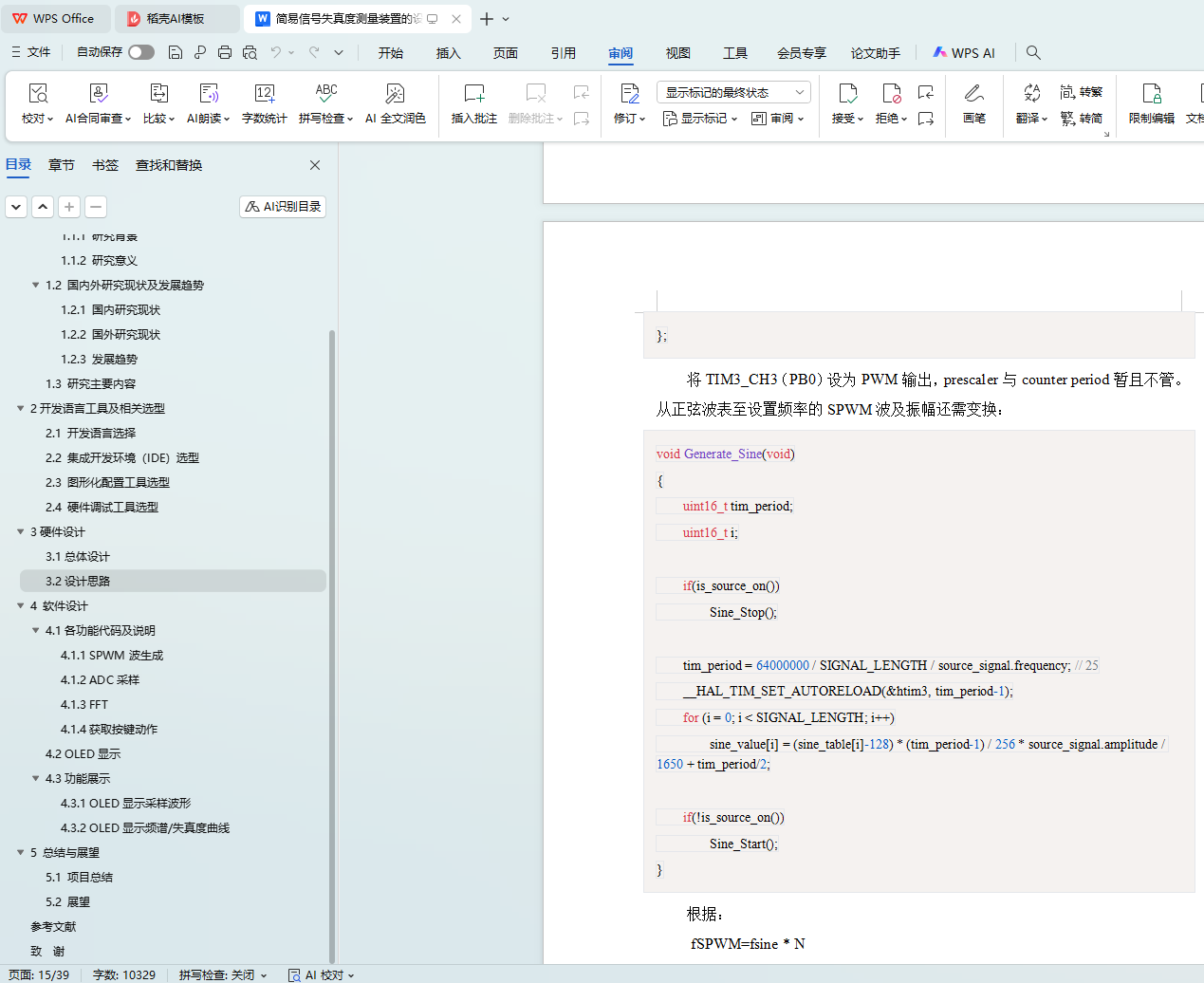Collapse the 4.1 各功能代码及说明 tree node
This screenshot has height=983, width=1204.
(36, 631)
